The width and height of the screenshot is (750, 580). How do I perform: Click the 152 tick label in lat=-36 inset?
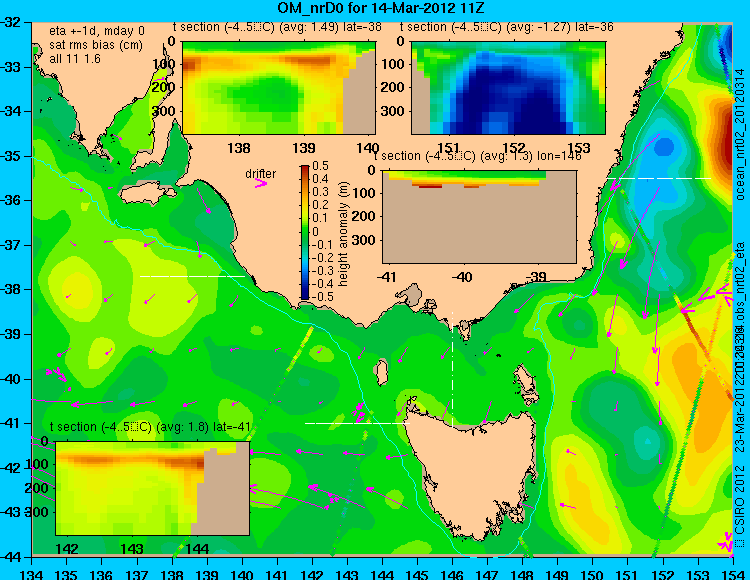click(514, 147)
